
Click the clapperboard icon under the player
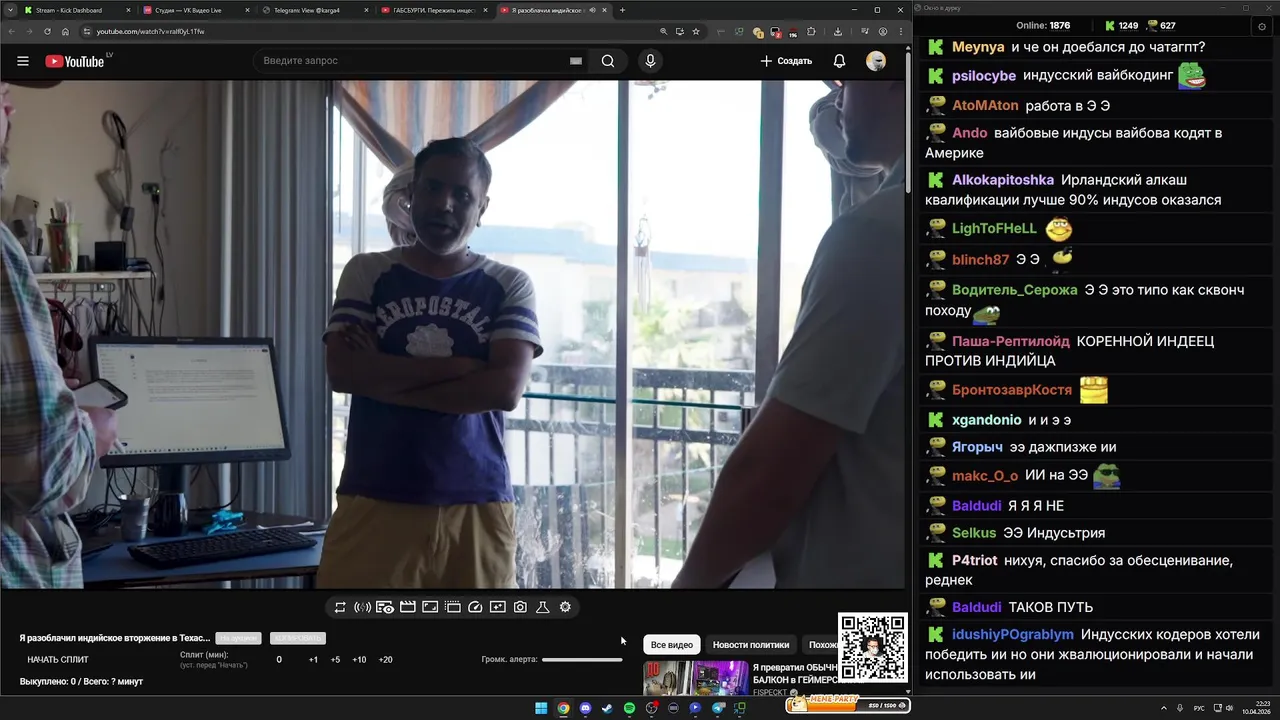tap(407, 607)
